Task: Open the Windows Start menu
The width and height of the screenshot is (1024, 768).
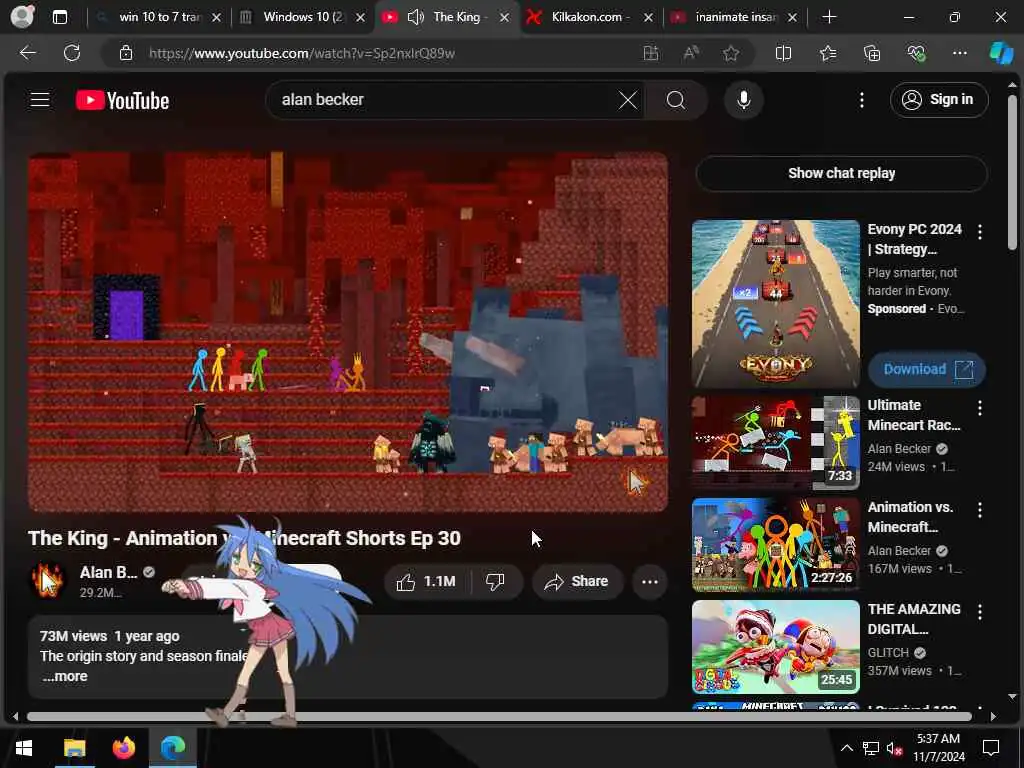Action: [x=24, y=748]
